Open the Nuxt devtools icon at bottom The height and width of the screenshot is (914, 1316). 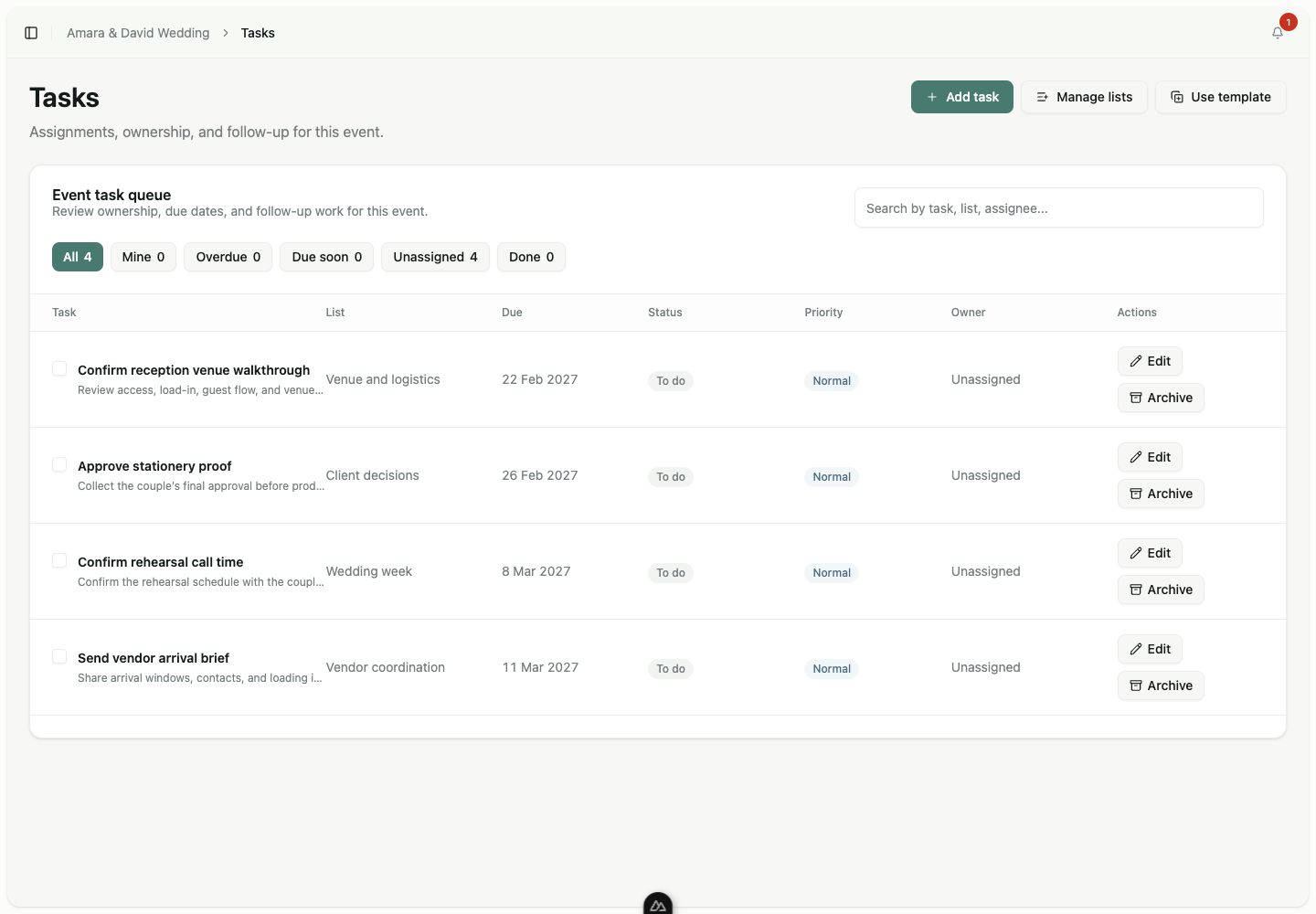click(x=658, y=904)
